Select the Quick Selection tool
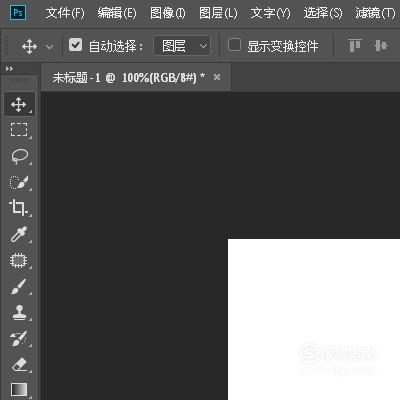Image resolution: width=400 pixels, height=400 pixels. coord(19,182)
